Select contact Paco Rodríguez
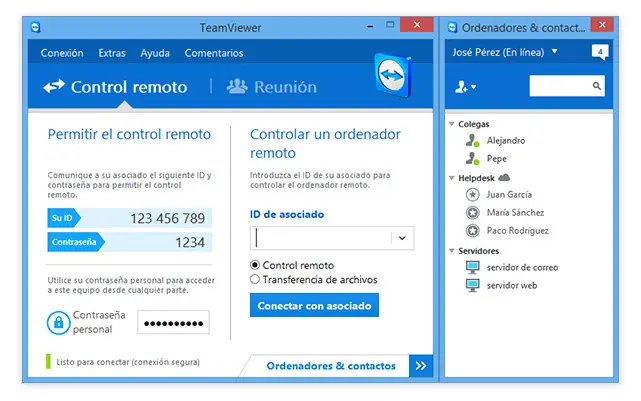 pos(517,231)
